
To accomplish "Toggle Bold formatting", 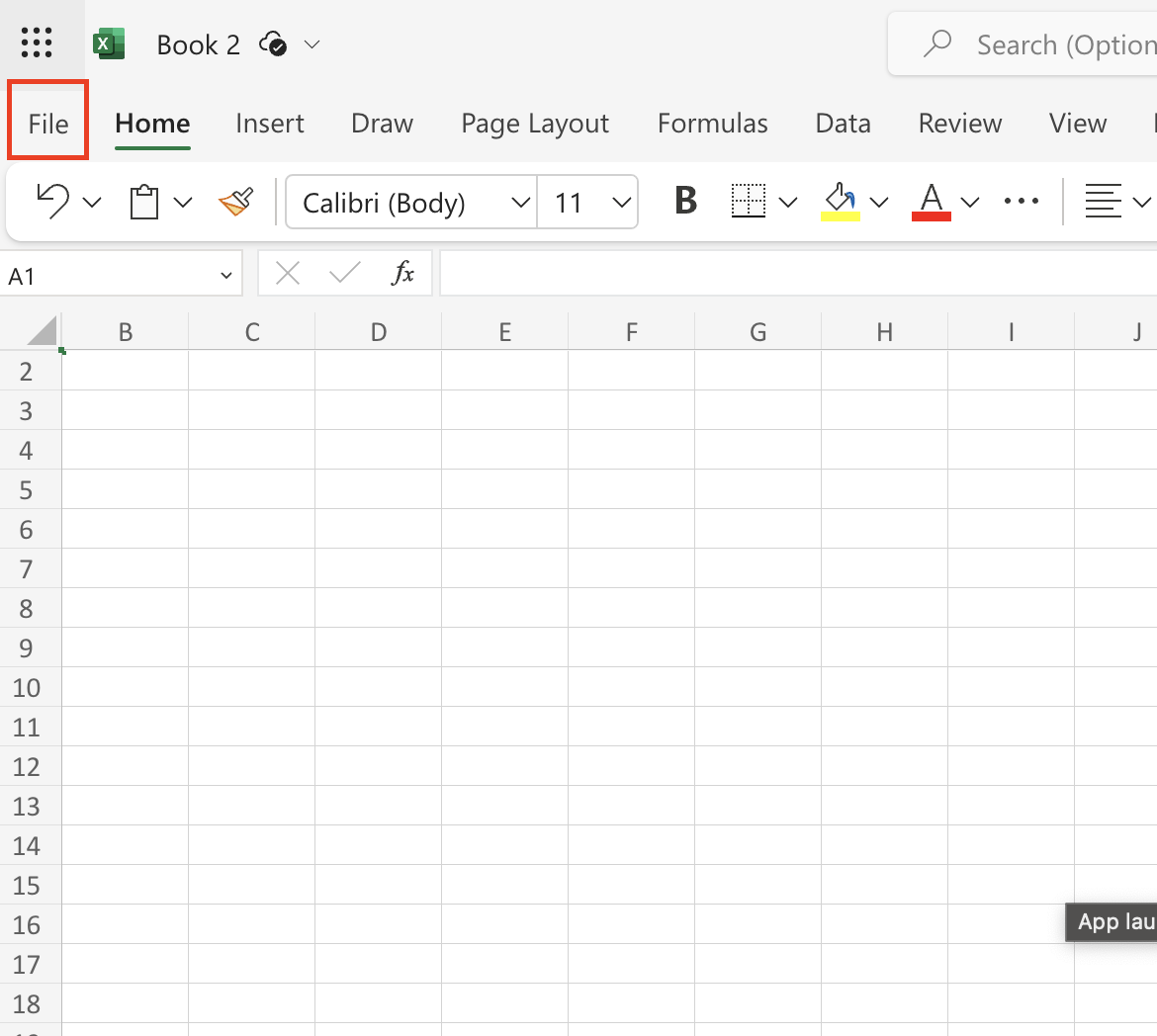I will [685, 202].
